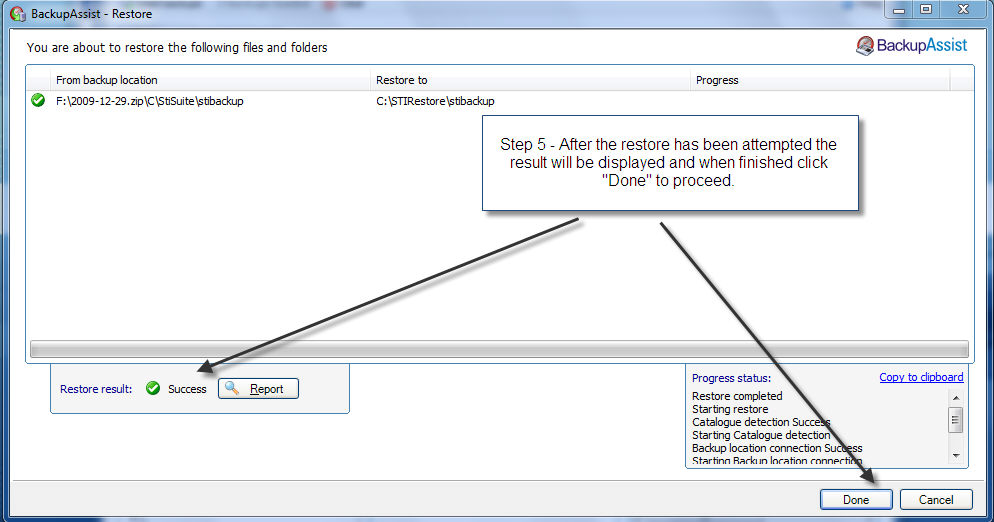Click the overall restore progress bar
994x522 pixels.
500,349
